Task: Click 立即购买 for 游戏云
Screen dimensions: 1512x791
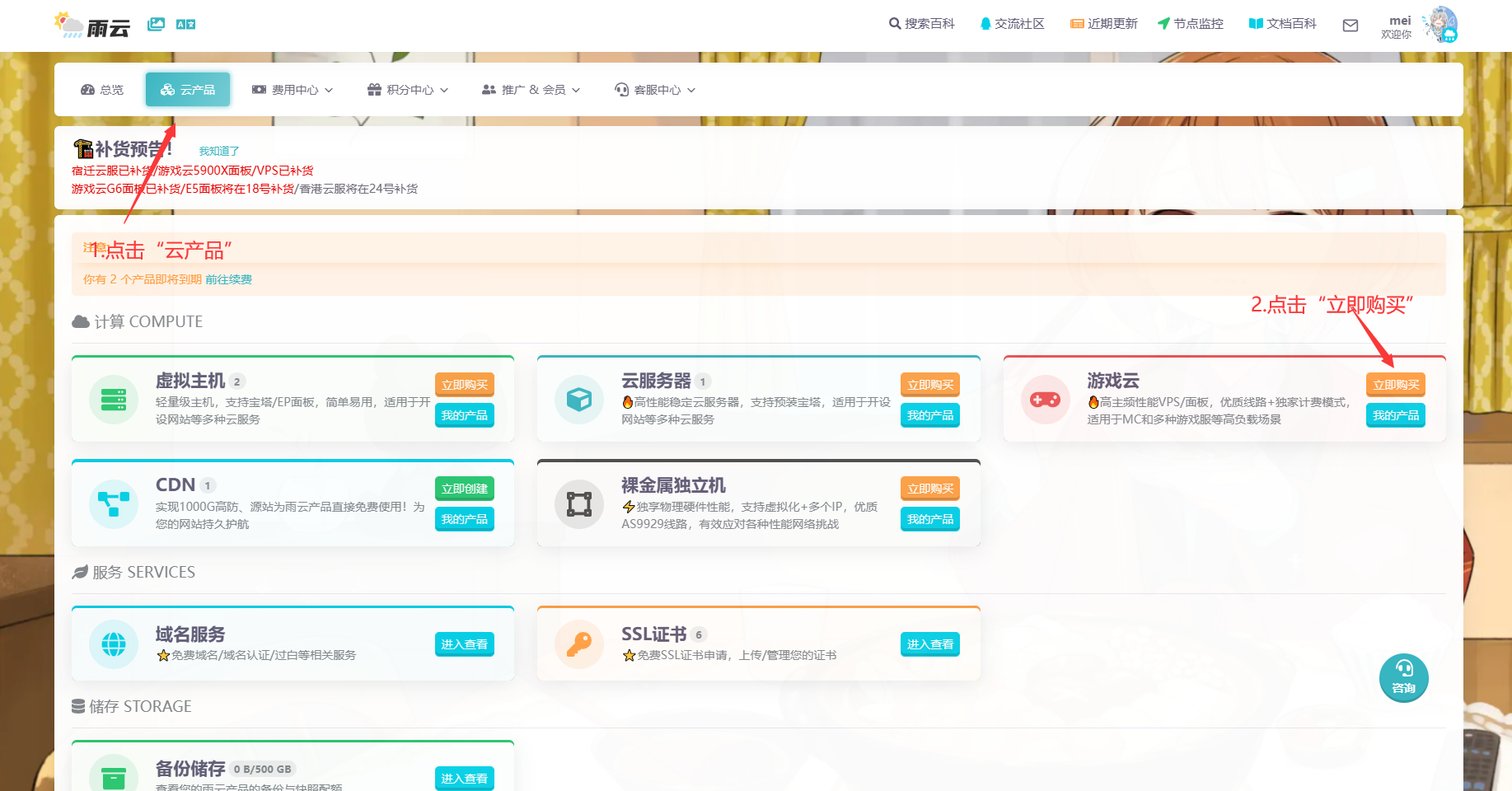Action: pos(1395,385)
